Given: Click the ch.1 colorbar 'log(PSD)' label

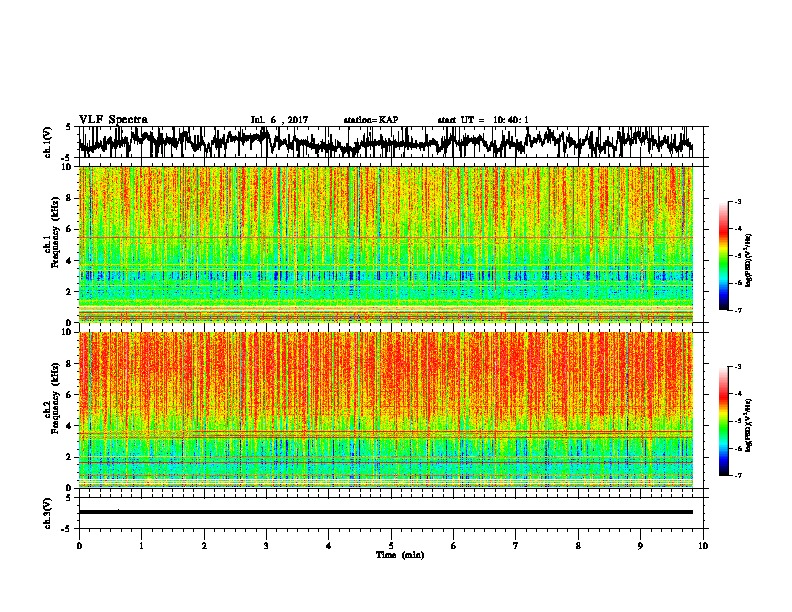Looking at the screenshot, I should pos(748,261).
